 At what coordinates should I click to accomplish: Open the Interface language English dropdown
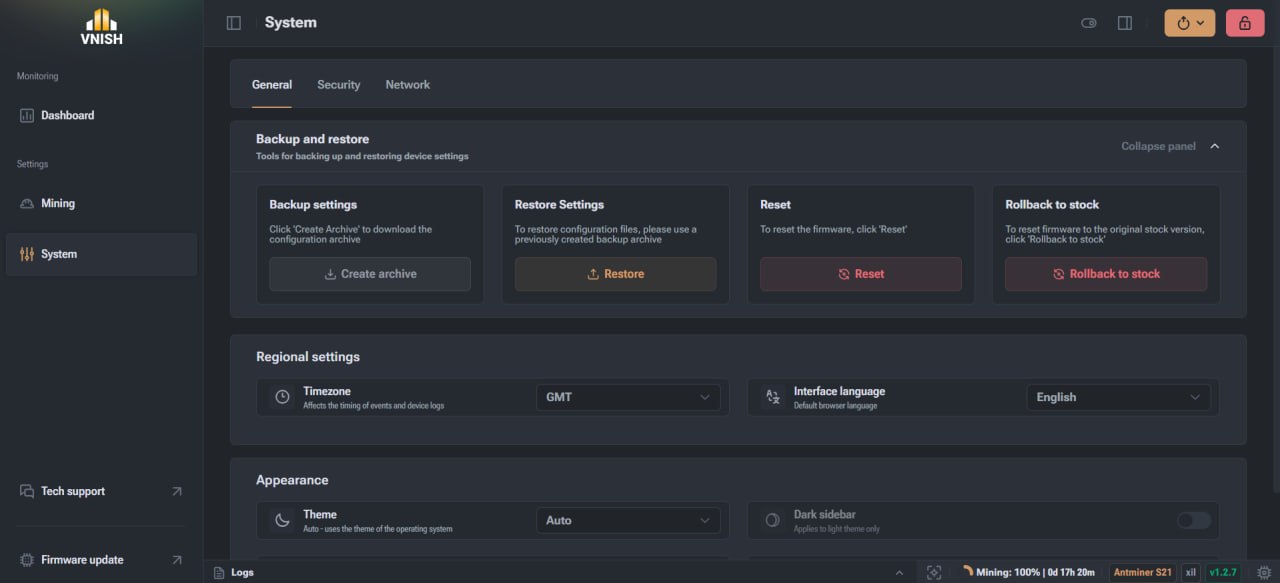click(x=1118, y=398)
